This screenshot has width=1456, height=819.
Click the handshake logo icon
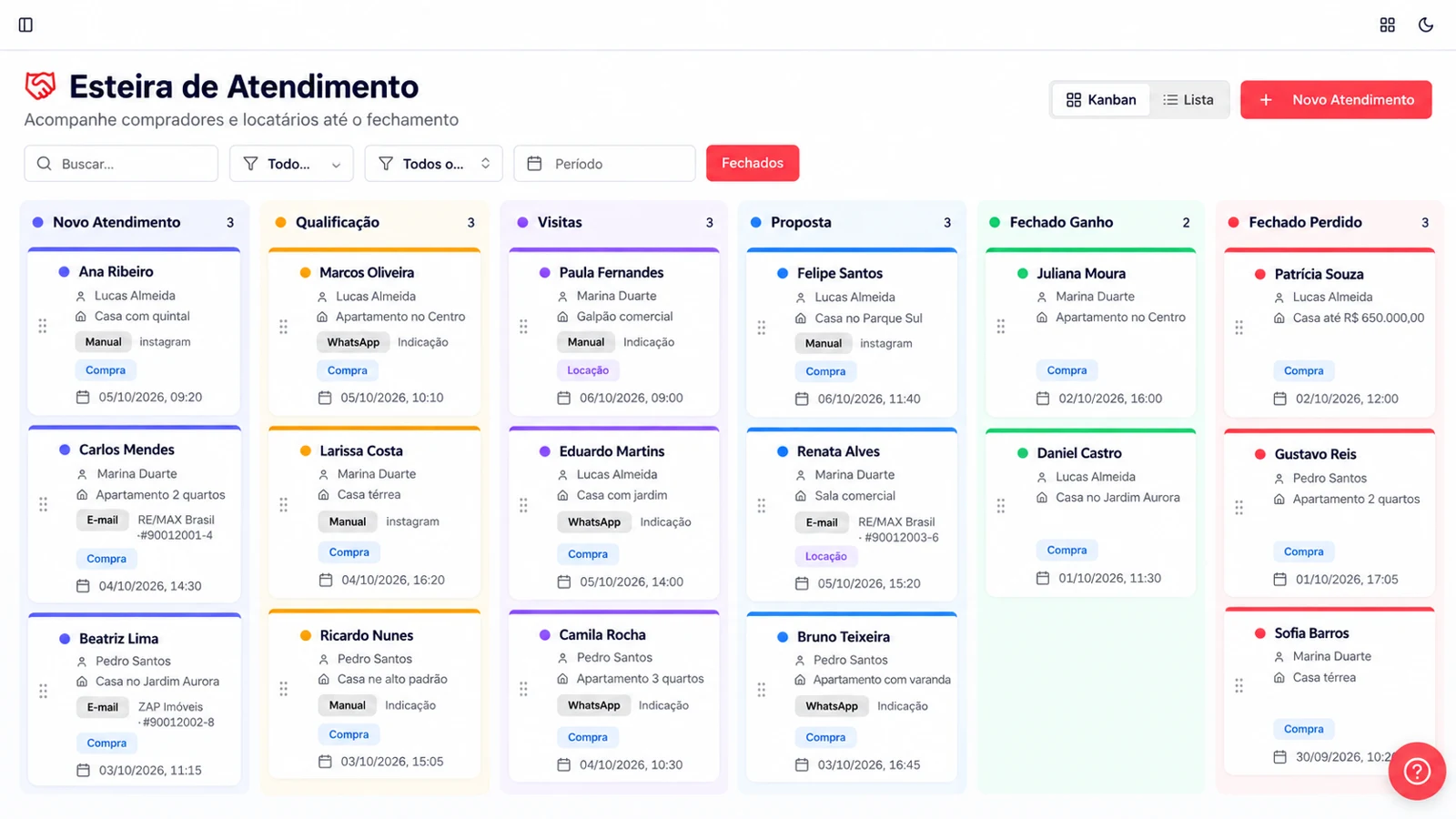click(40, 86)
